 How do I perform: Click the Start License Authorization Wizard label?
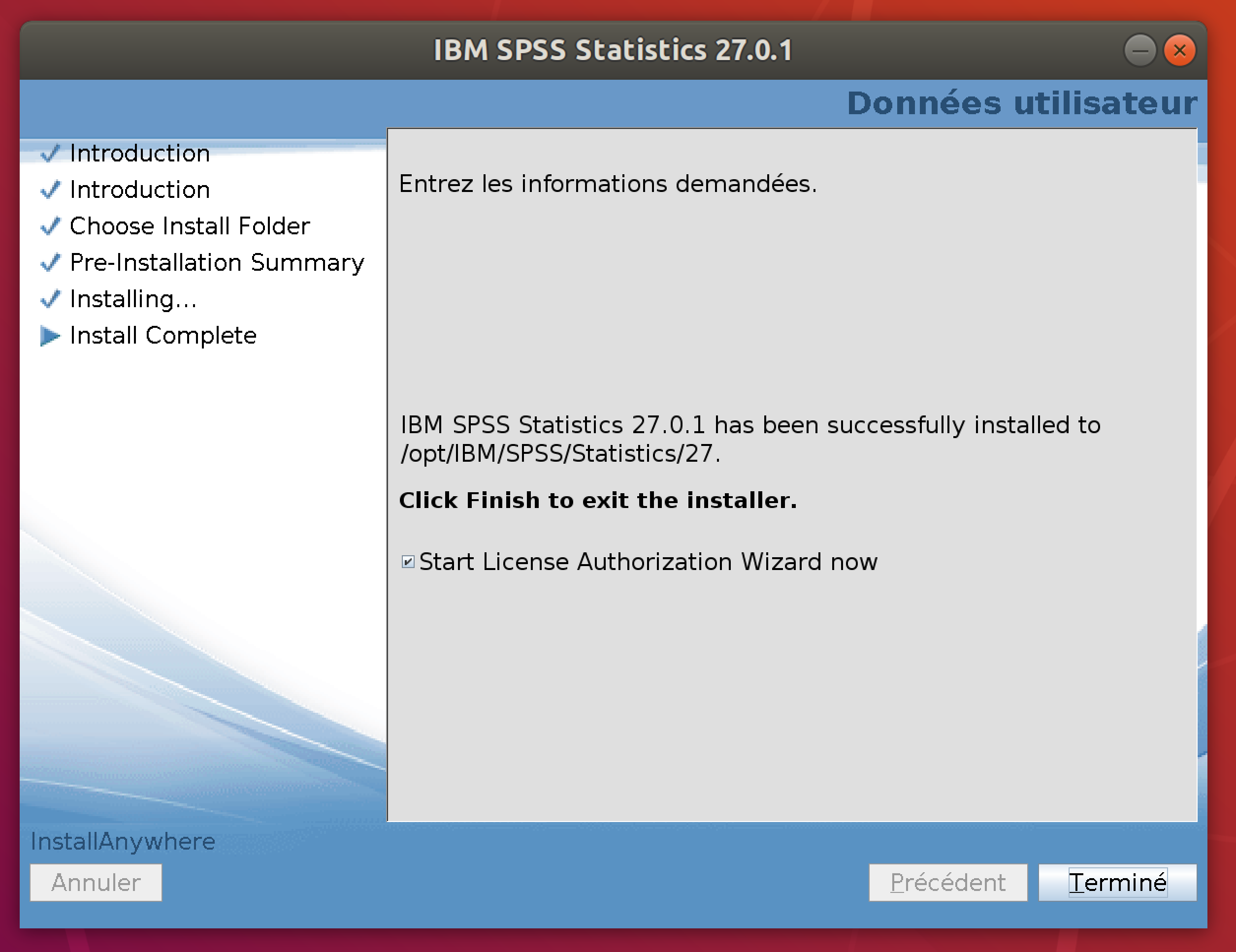click(x=648, y=562)
